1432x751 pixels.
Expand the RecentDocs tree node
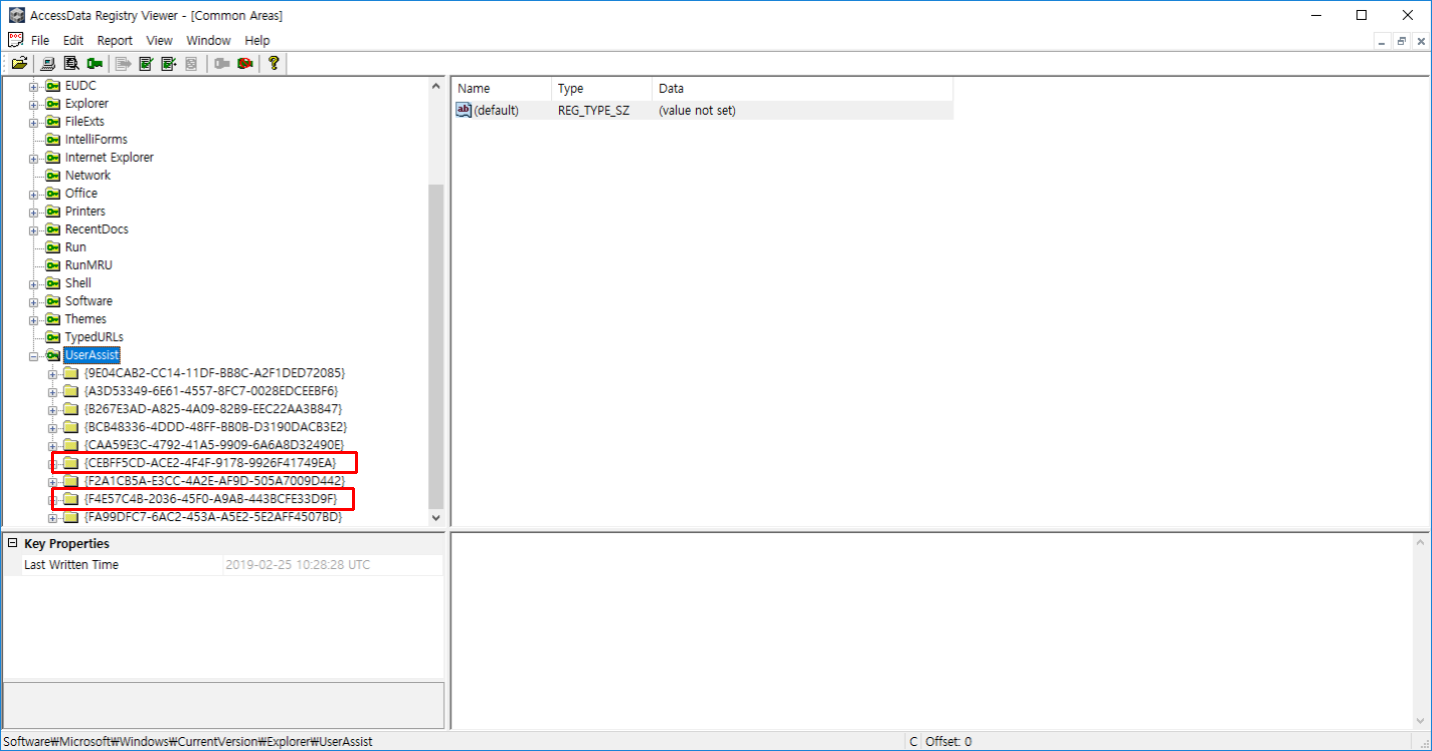[34, 229]
